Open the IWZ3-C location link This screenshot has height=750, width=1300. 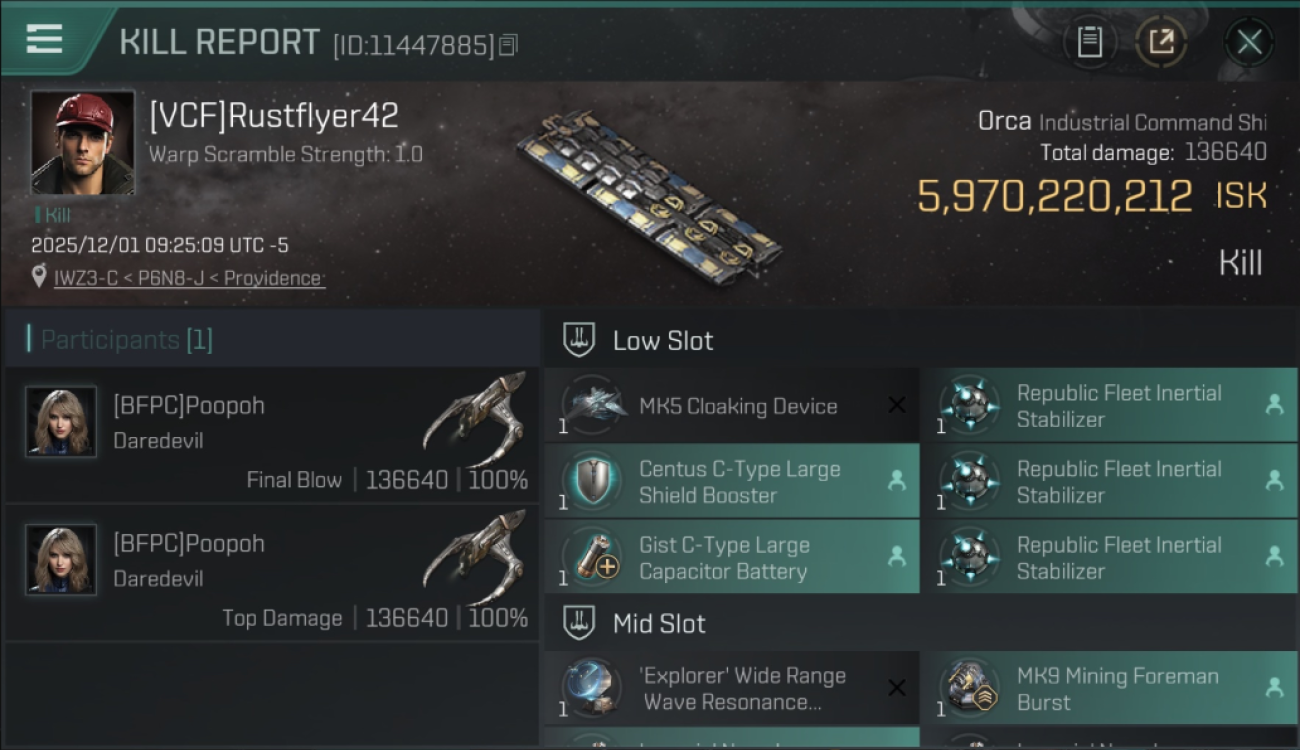point(189,278)
